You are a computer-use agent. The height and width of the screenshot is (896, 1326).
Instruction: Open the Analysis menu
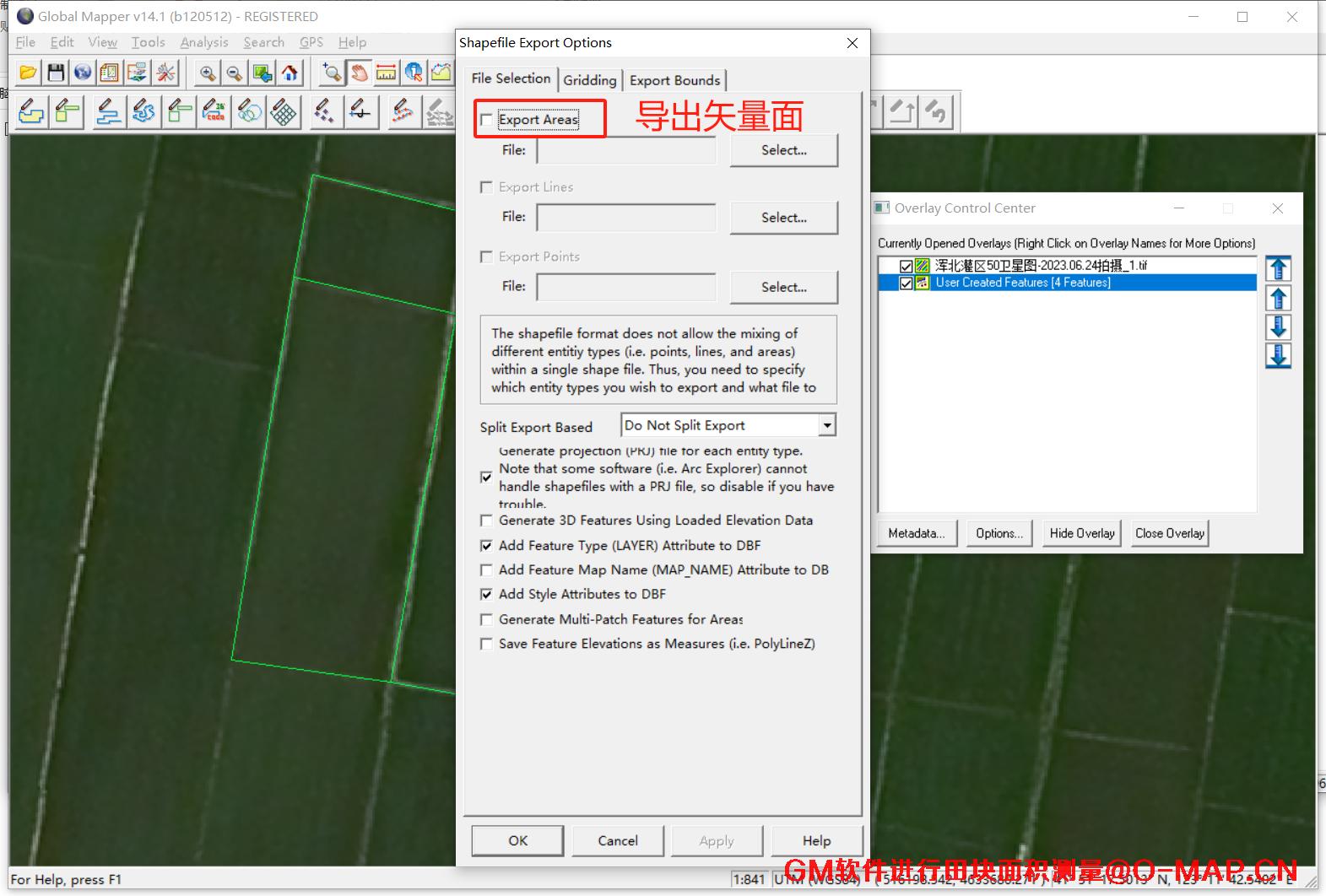203,42
